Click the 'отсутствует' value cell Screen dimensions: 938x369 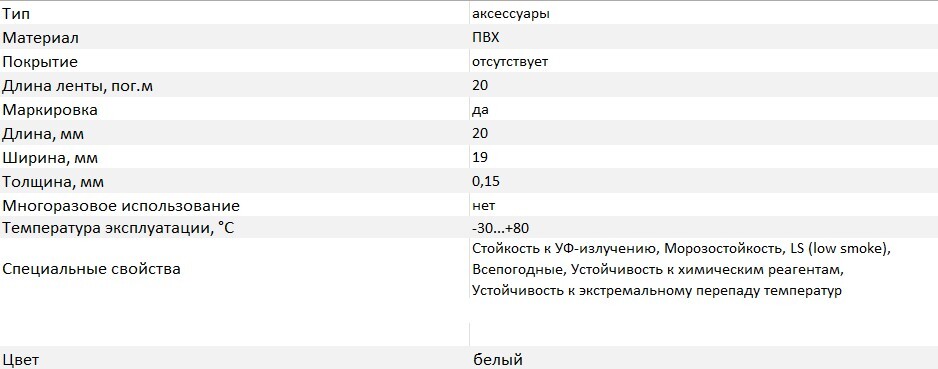510,62
